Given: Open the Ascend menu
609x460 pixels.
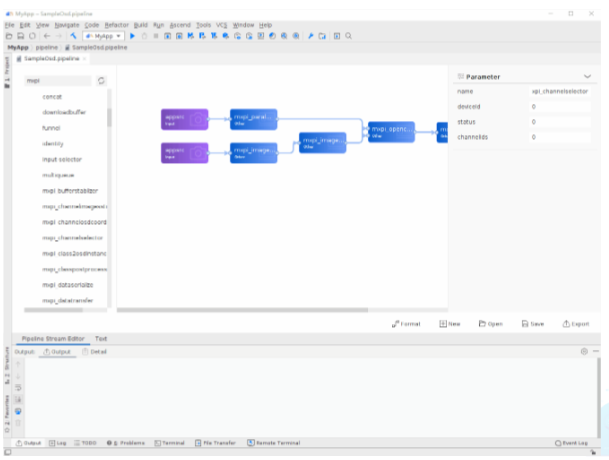Looking at the screenshot, I should [180, 25].
